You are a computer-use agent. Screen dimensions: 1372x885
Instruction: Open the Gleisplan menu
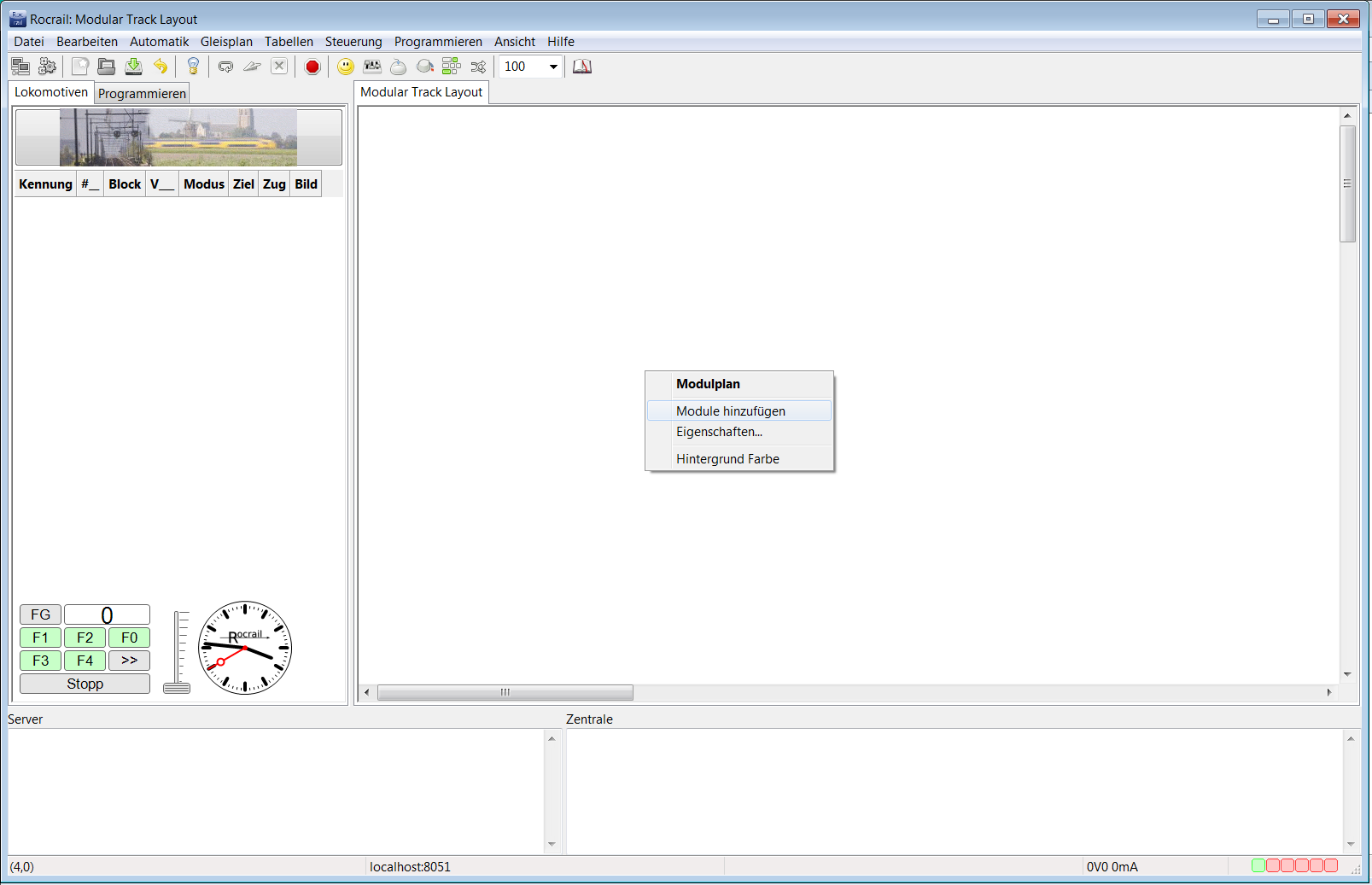click(226, 42)
